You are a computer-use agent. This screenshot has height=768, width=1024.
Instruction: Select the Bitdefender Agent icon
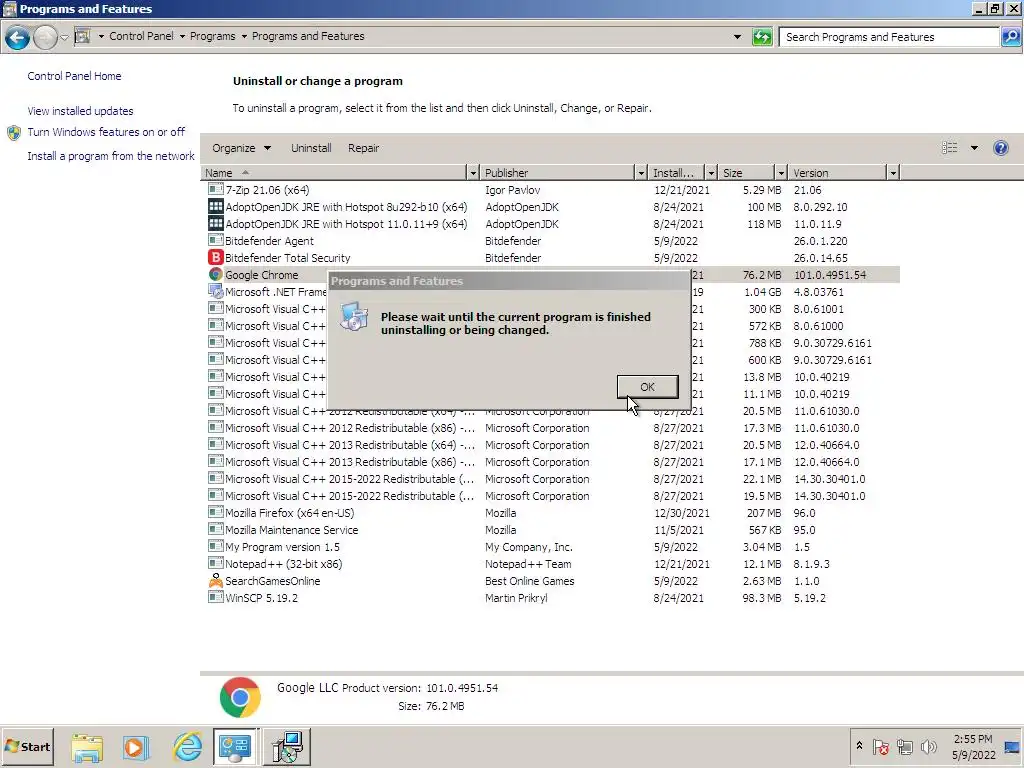click(x=216, y=240)
